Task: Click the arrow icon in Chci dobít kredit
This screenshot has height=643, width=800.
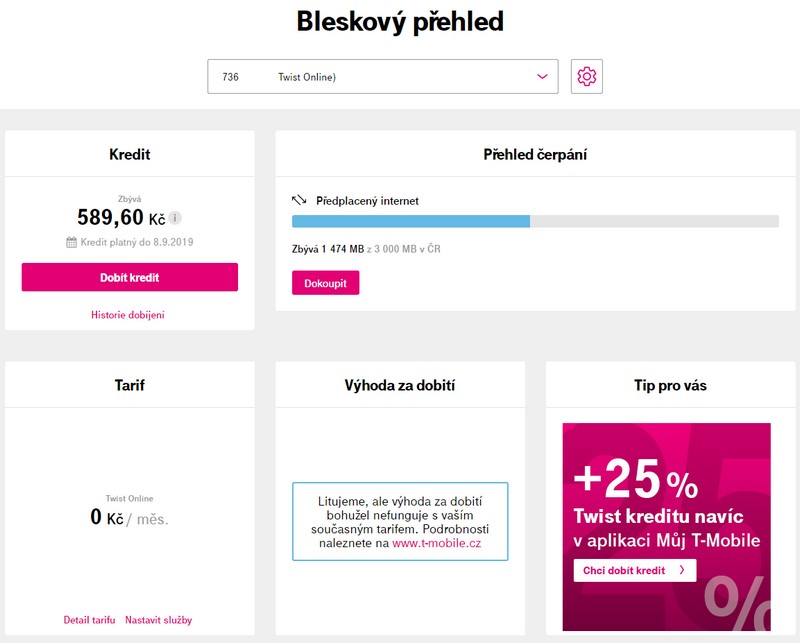Action: tap(682, 570)
